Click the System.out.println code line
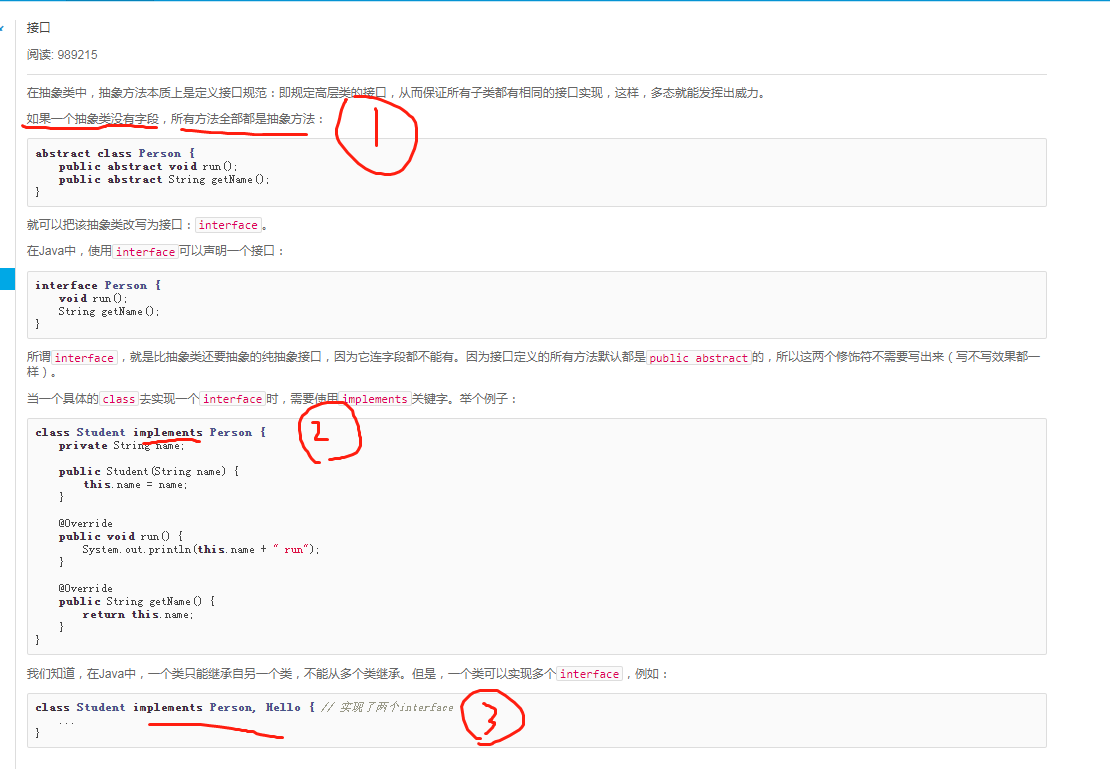 201,549
